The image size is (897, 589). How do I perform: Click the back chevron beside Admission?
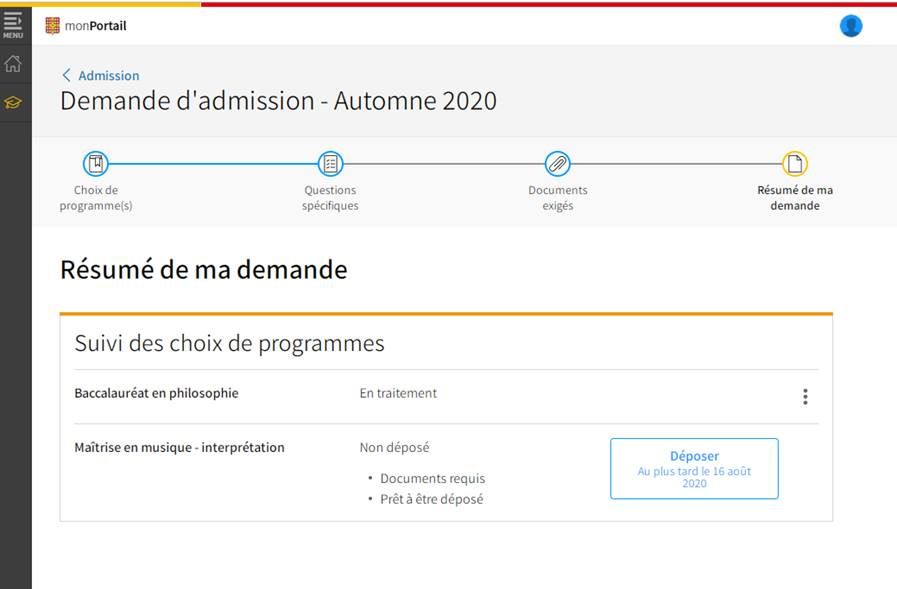[66, 75]
